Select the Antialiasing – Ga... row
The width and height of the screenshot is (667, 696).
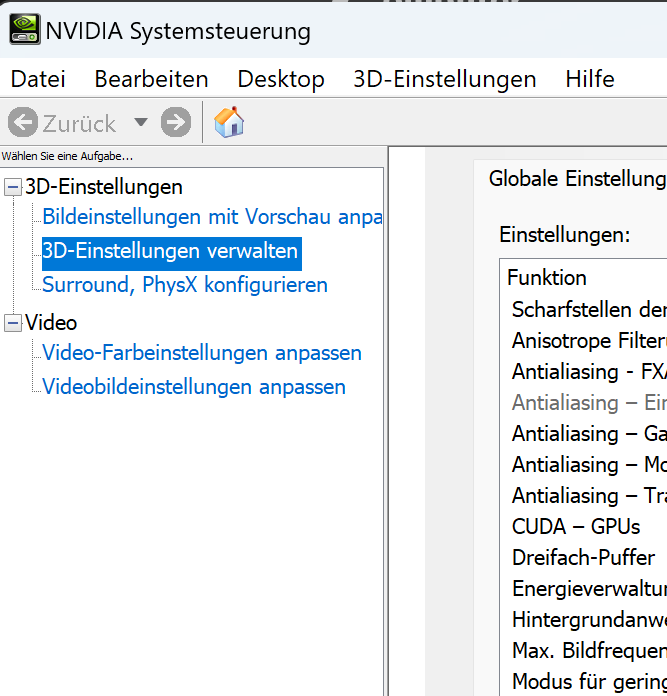(588, 434)
